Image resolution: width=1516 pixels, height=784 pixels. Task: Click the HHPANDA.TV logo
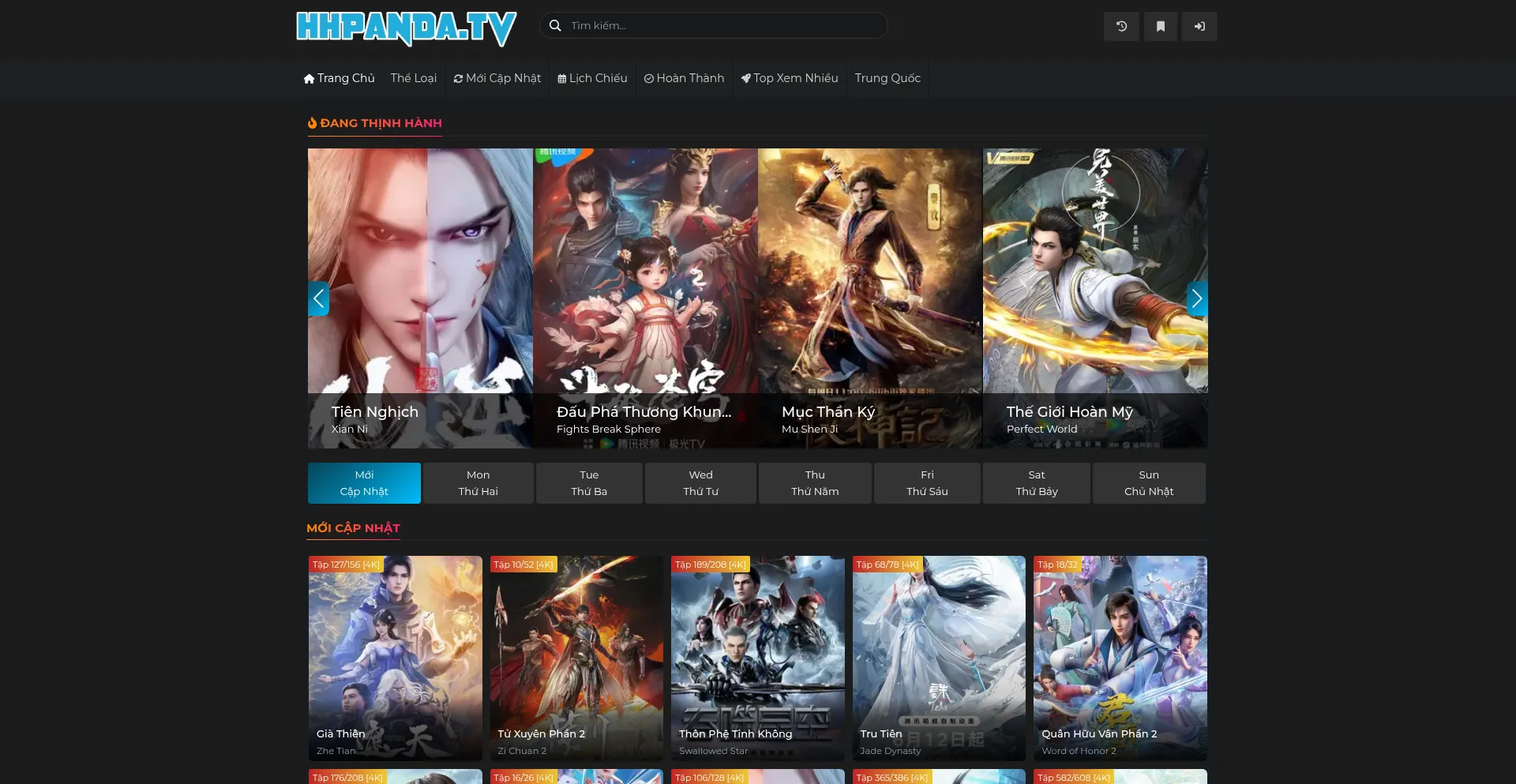pyautogui.click(x=407, y=28)
